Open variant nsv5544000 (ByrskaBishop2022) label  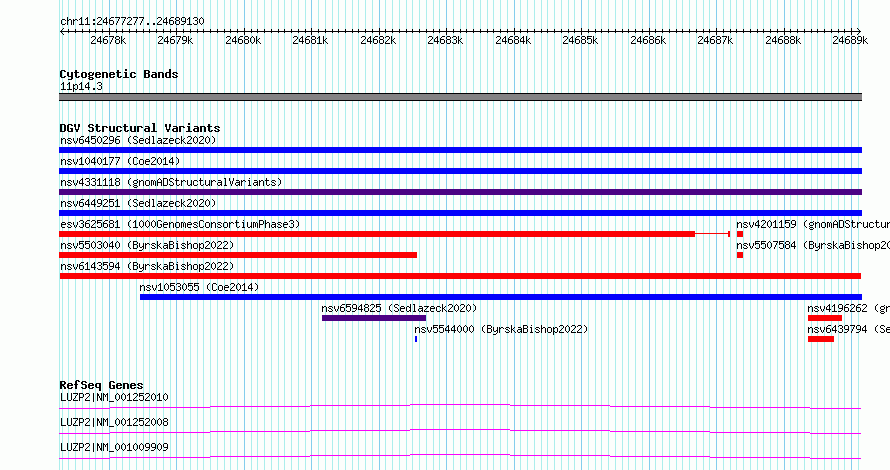pos(501,329)
